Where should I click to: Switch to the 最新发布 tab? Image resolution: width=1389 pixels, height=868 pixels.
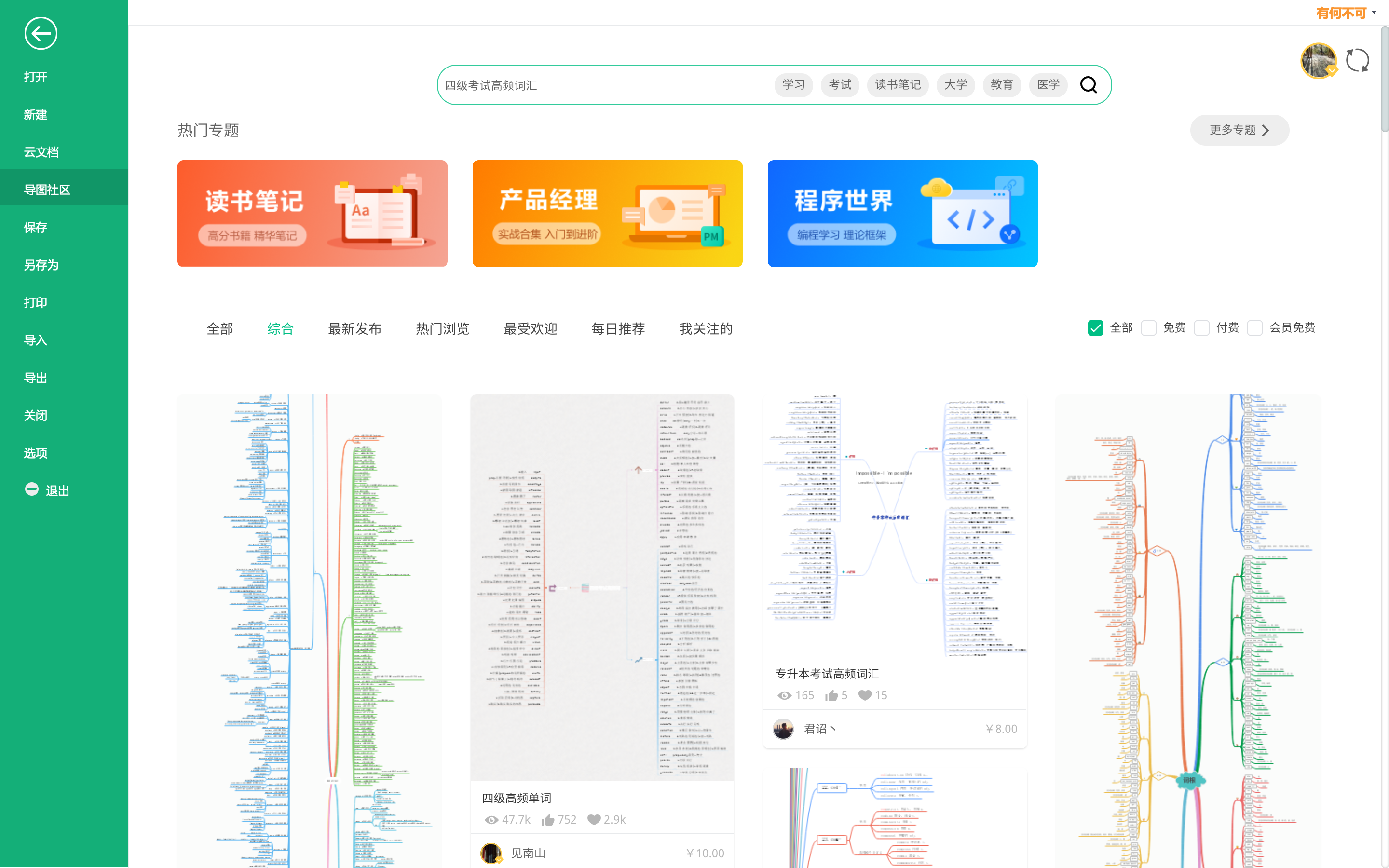coord(354,329)
